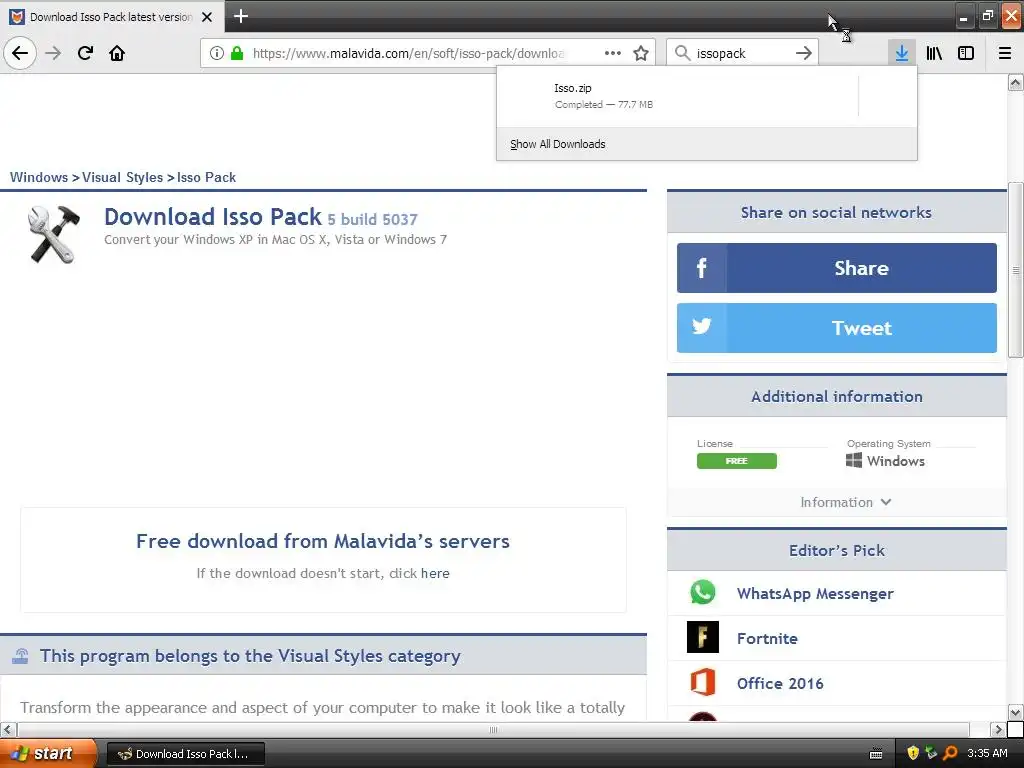Submit the issopack search arrow

click(x=804, y=53)
